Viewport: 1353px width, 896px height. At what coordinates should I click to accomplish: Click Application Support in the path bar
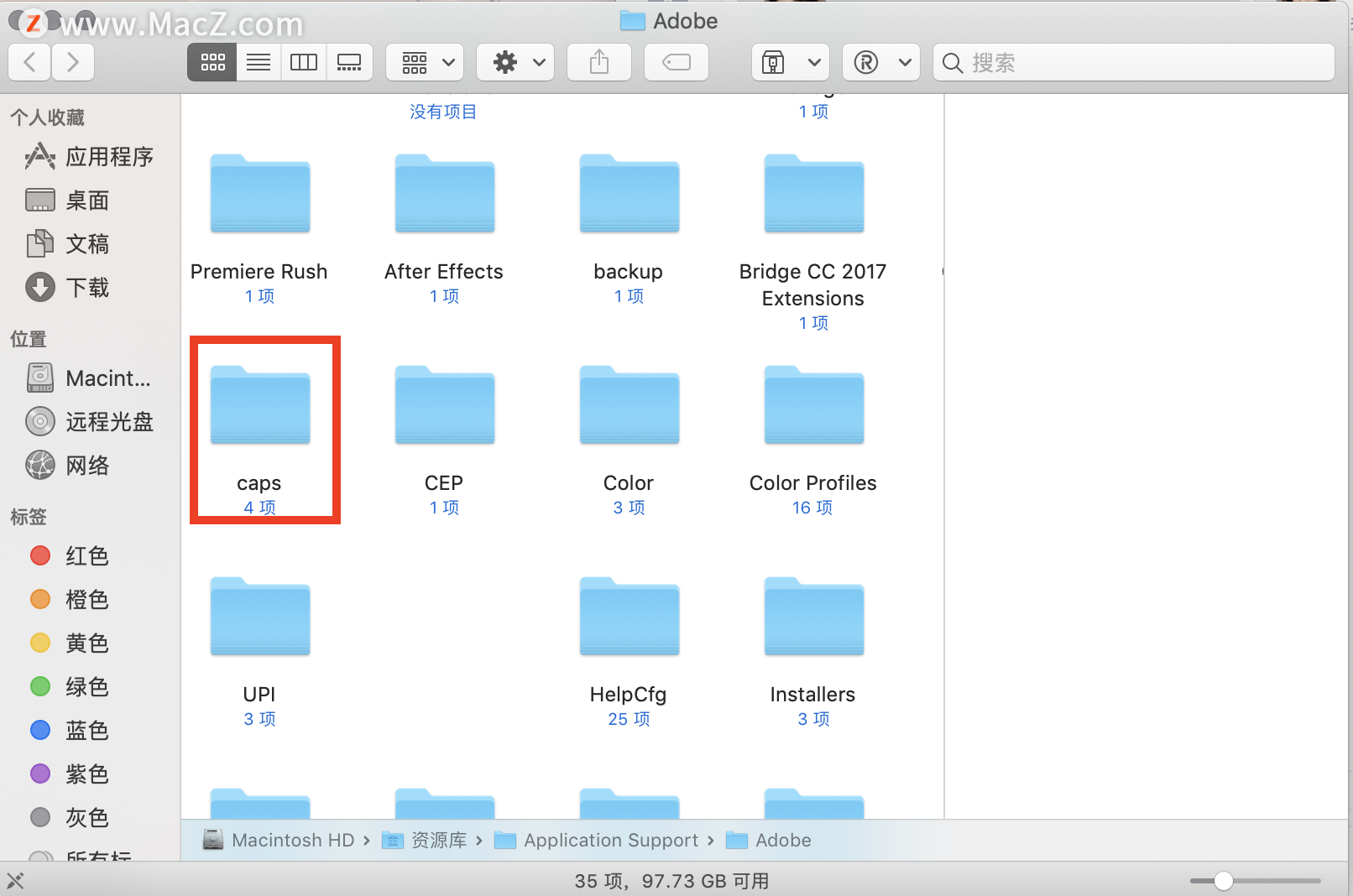tap(597, 840)
